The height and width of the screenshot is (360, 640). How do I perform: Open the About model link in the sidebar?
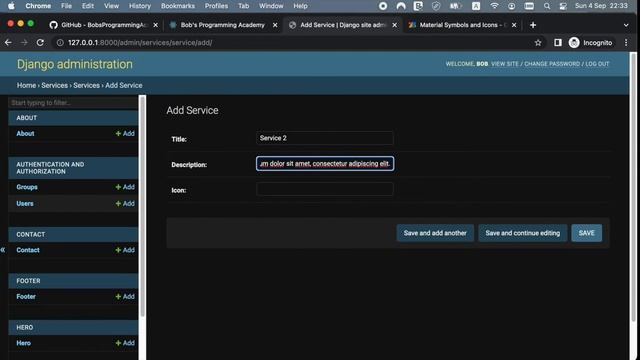coord(25,133)
